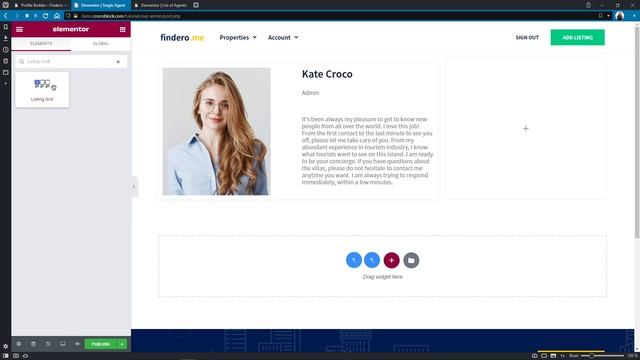This screenshot has width=640, height=360.
Task: Click the red add new section button
Action: (x=391, y=260)
